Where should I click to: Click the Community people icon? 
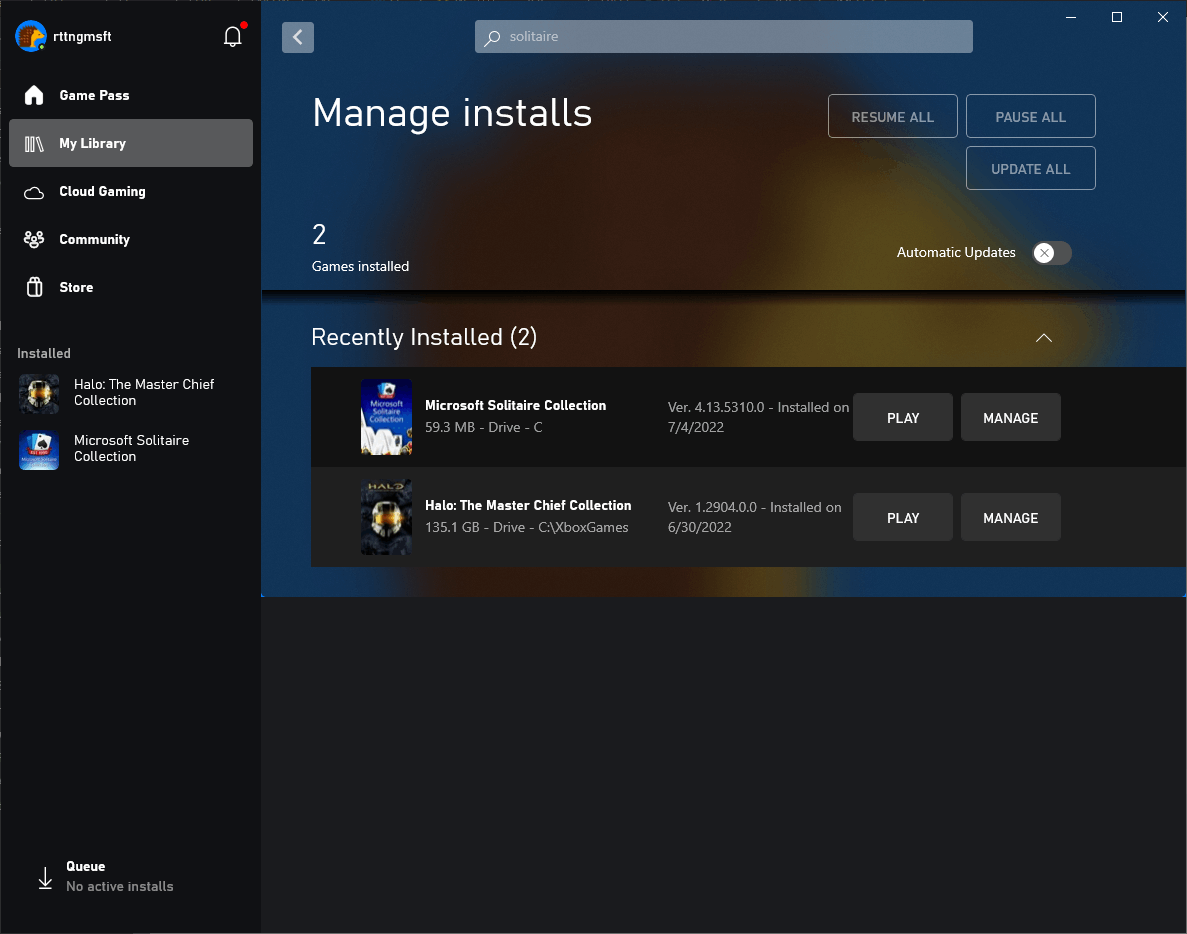34,240
